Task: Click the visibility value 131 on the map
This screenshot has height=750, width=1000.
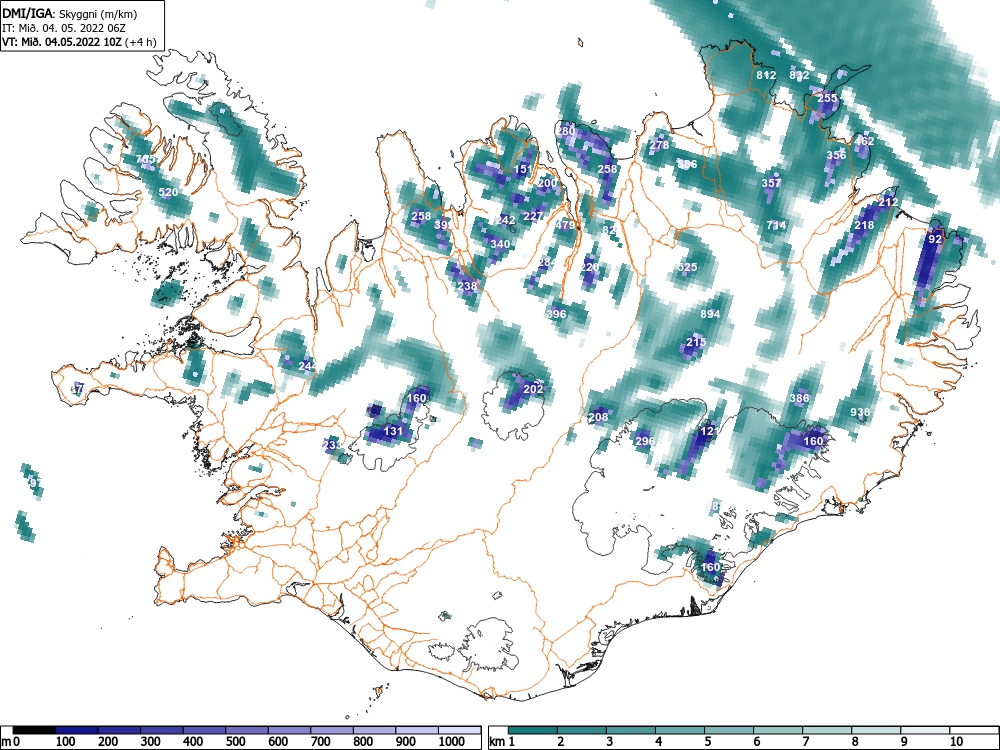Action: [393, 431]
